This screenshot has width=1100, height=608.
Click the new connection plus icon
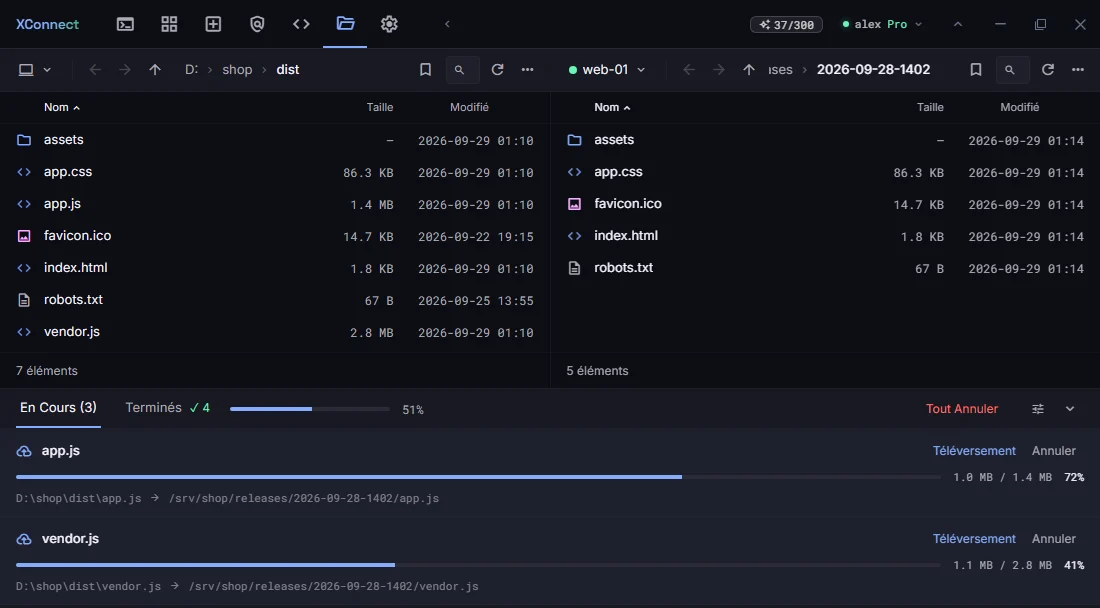point(213,25)
